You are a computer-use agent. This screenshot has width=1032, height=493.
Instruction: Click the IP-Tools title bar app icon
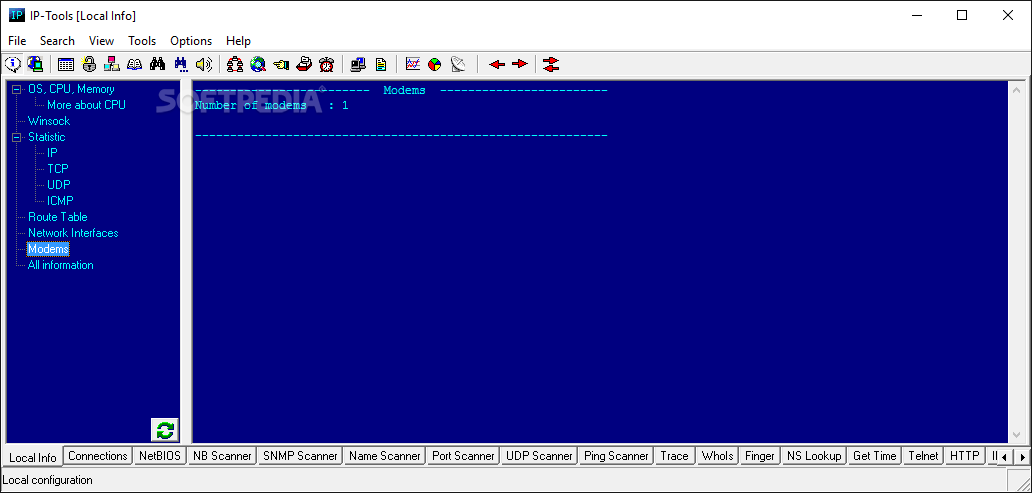(x=16, y=15)
